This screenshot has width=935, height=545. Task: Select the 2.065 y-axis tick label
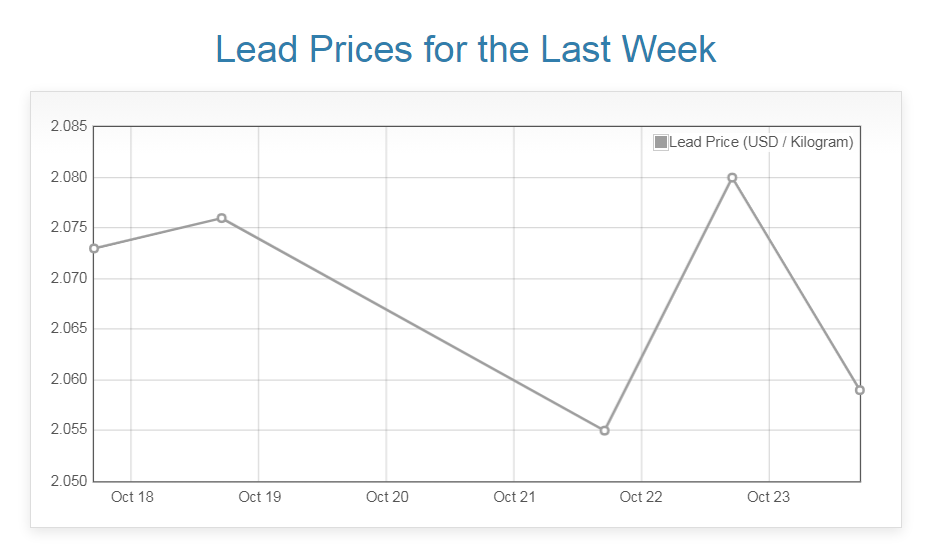[x=68, y=329]
